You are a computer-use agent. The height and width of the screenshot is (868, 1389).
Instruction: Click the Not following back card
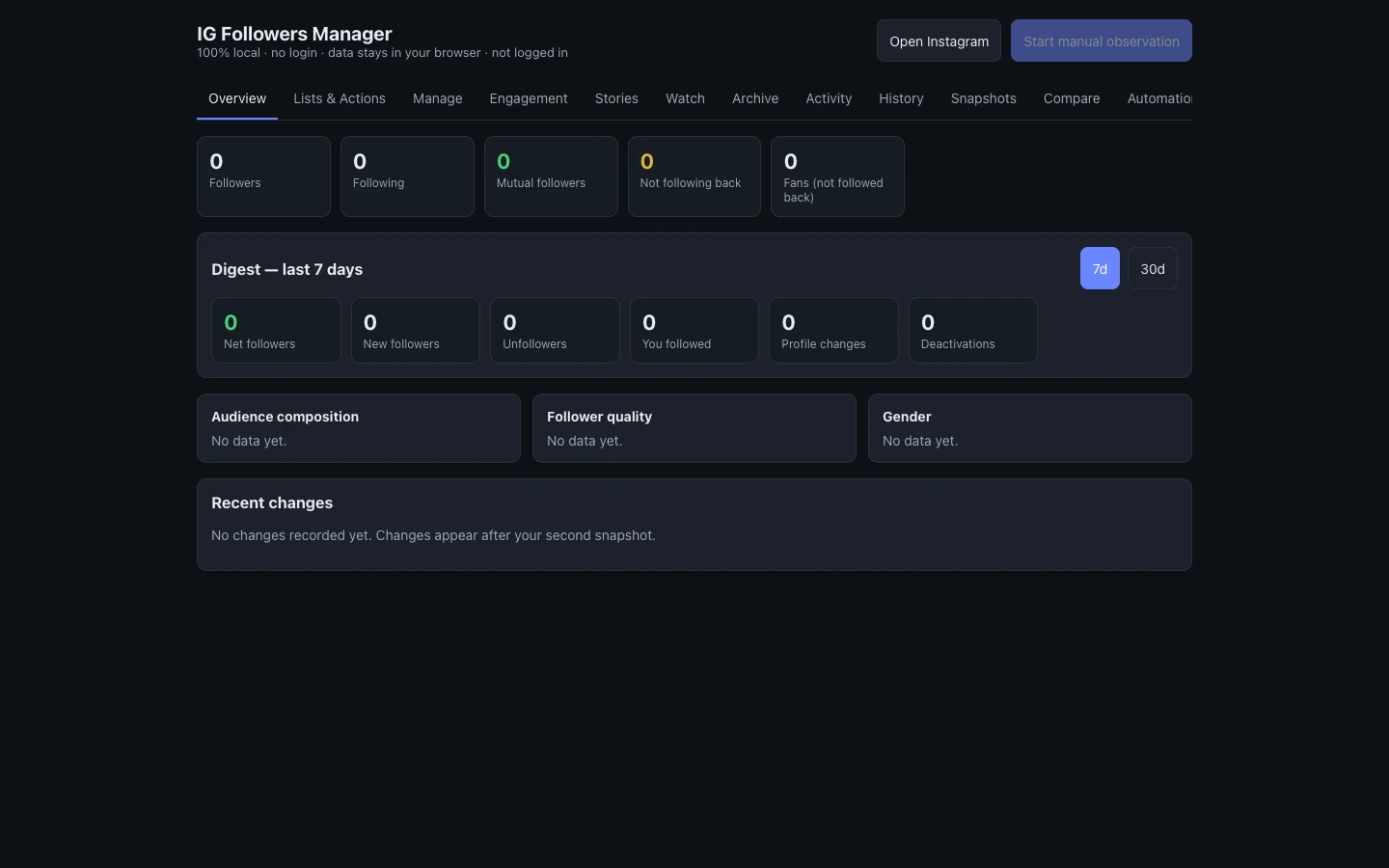pos(694,176)
